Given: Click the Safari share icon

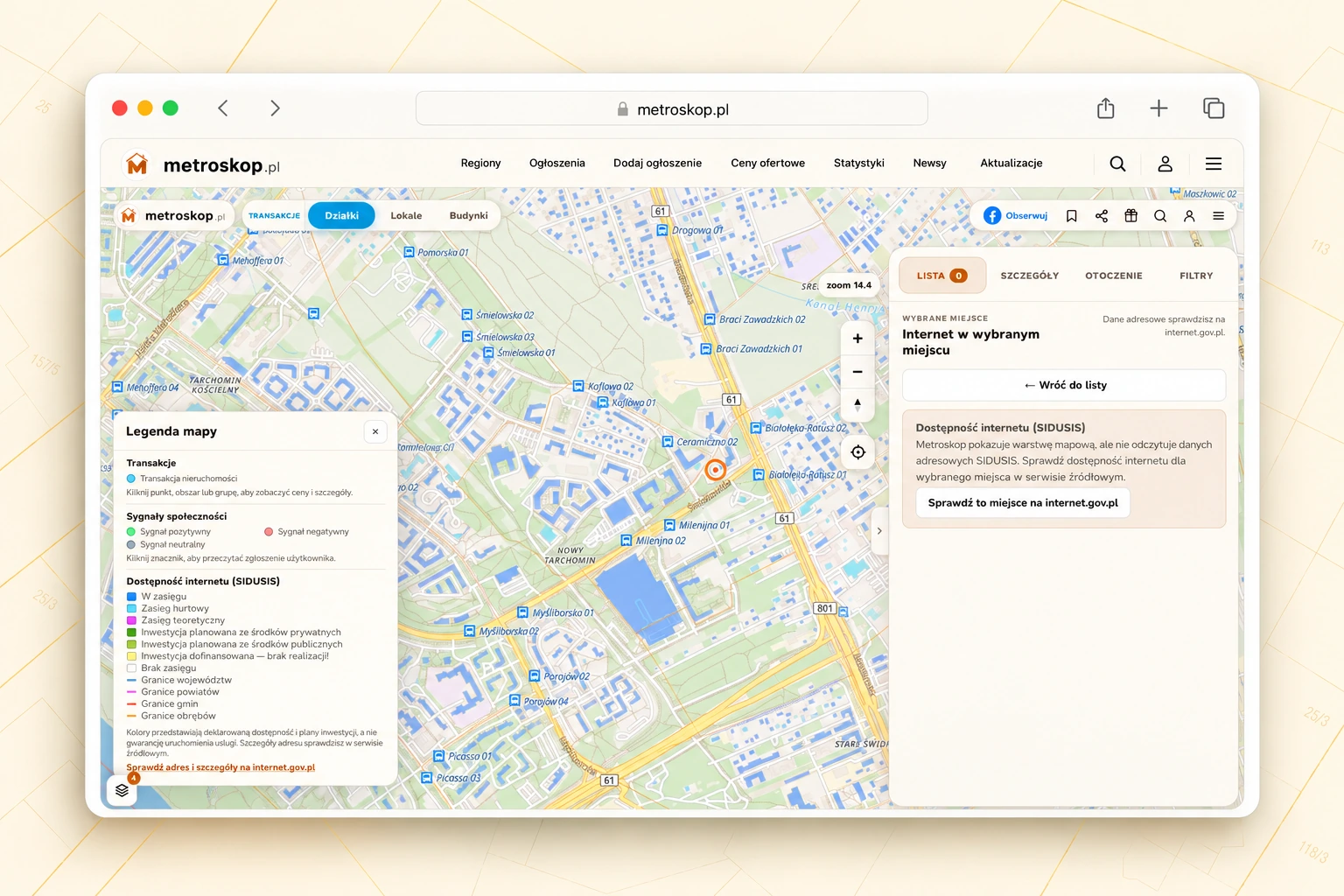Looking at the screenshot, I should pyautogui.click(x=1106, y=108).
